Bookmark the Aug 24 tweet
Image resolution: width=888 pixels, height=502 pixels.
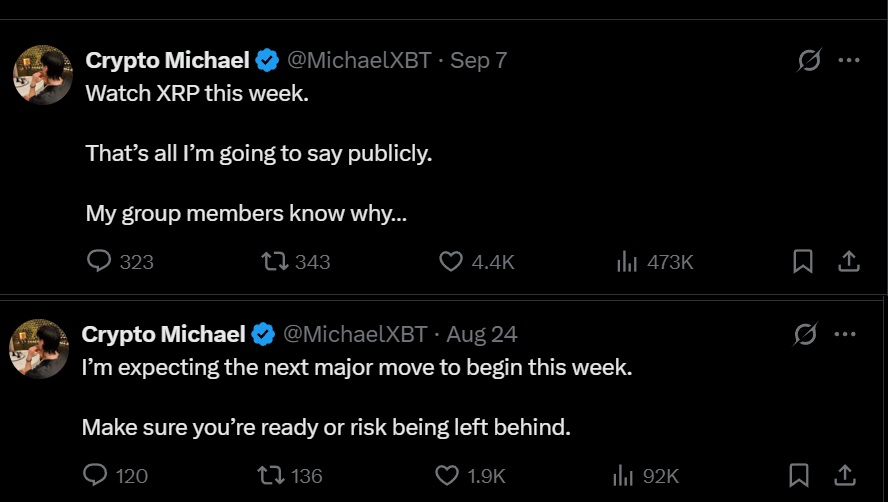pyautogui.click(x=799, y=475)
